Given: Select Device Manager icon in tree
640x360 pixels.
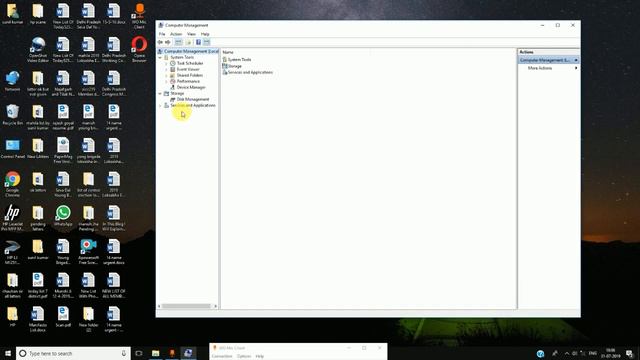Looking at the screenshot, I should [173, 87].
